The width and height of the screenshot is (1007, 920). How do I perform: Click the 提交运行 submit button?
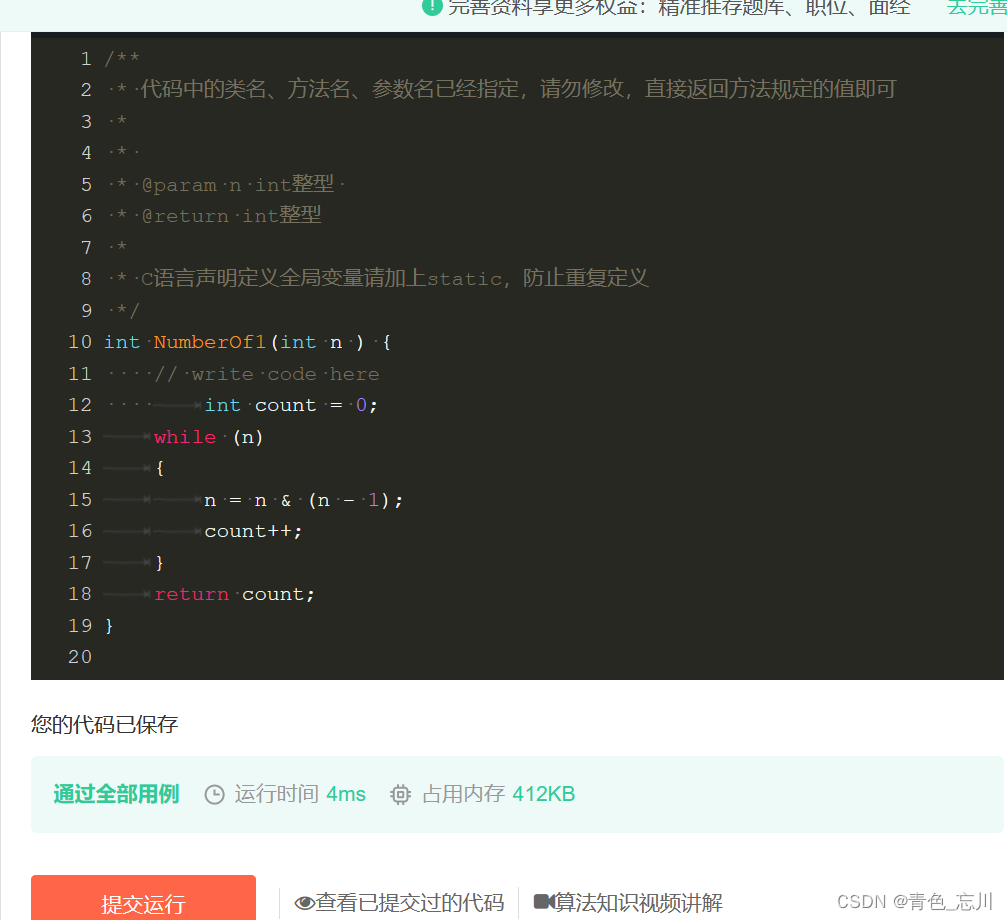tap(143, 899)
